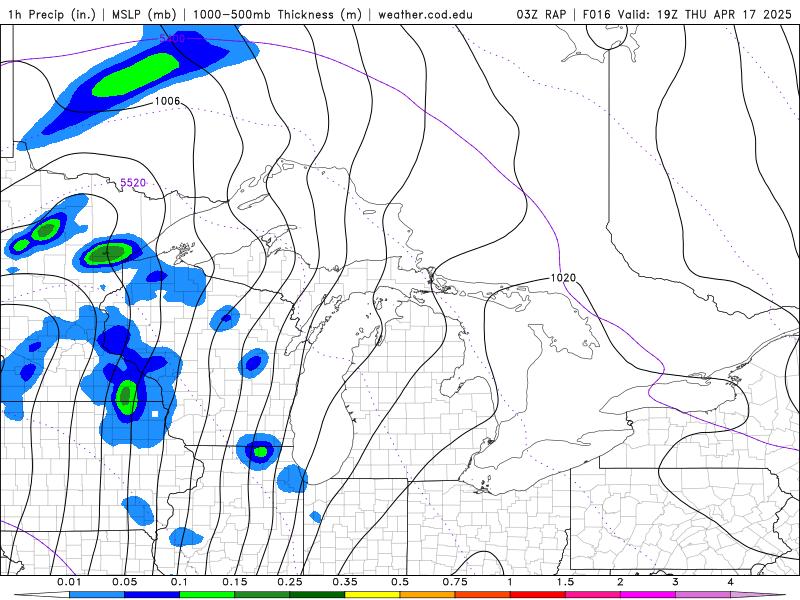Click the 1020 isobar label

(563, 278)
